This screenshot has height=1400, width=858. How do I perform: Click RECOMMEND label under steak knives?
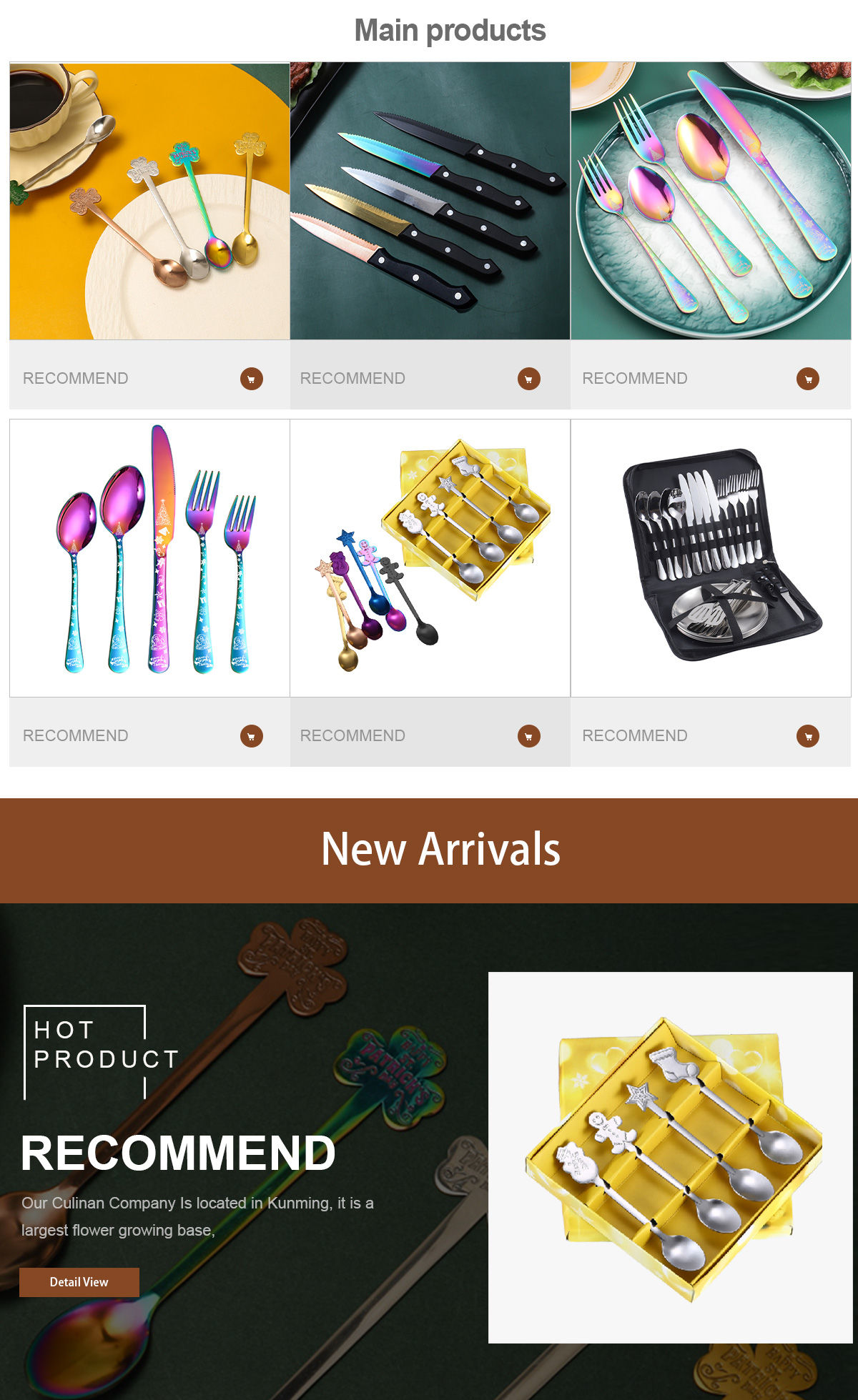(352, 378)
